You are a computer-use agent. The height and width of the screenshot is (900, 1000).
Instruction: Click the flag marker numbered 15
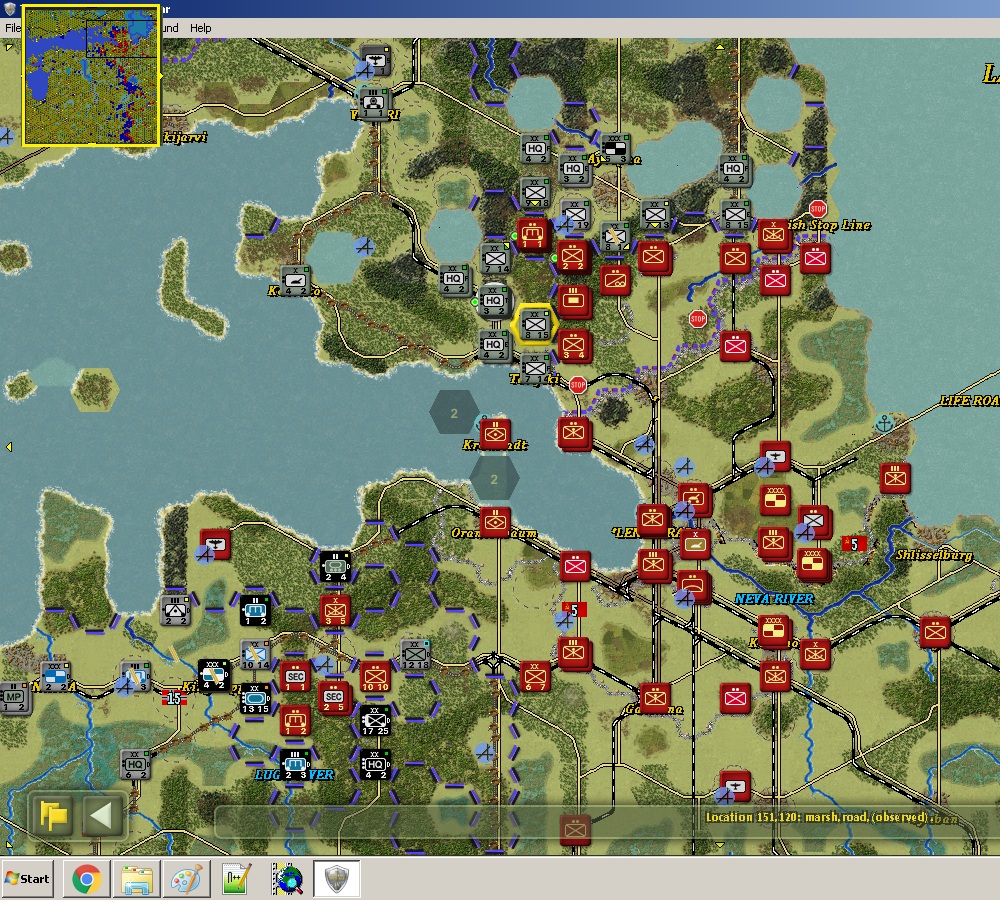pos(174,698)
